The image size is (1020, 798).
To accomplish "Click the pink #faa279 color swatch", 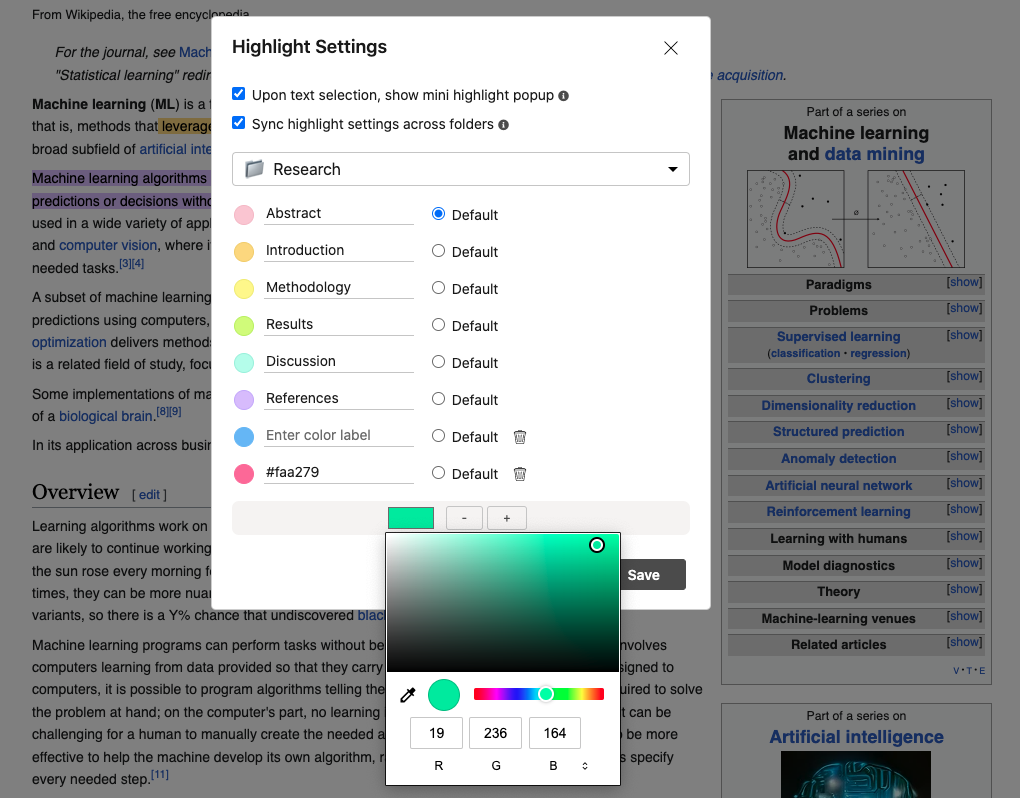I will 244,474.
